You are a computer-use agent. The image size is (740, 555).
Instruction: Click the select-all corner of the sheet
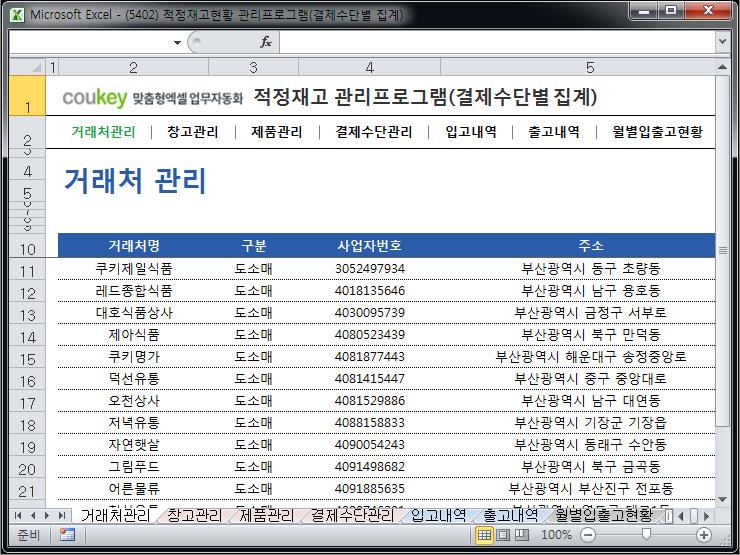(x=27, y=67)
